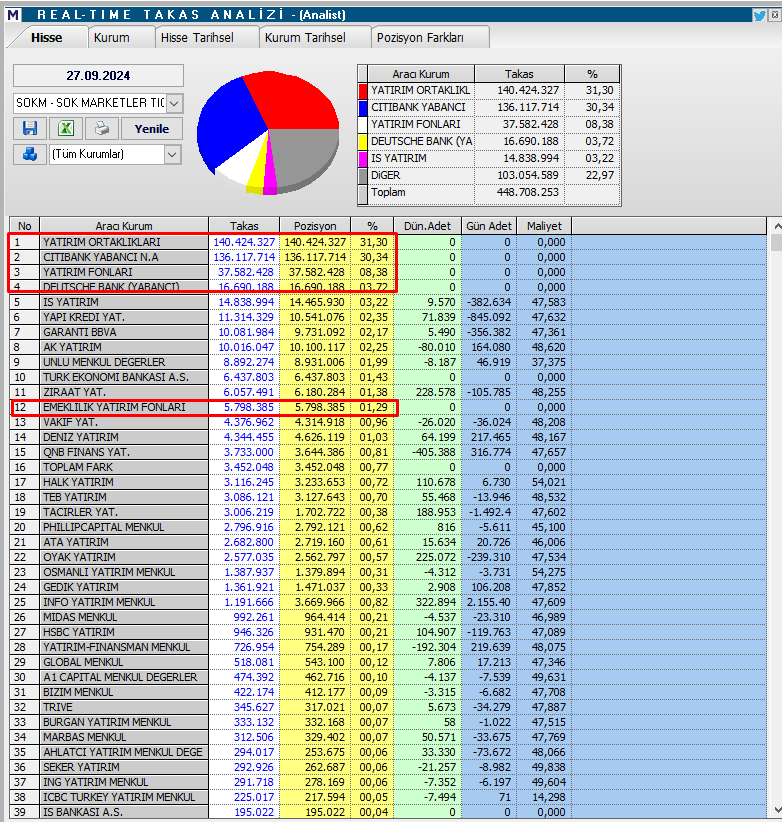The height and width of the screenshot is (822, 782).
Task: Click the scroll down arrow of table scrollbar
Action: pos(777,810)
